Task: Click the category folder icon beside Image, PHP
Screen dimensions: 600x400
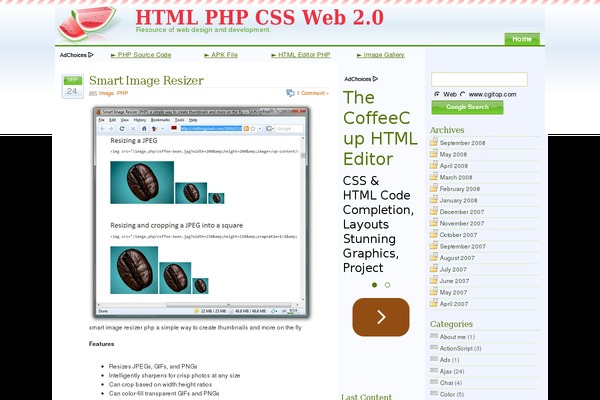Action: [93, 93]
